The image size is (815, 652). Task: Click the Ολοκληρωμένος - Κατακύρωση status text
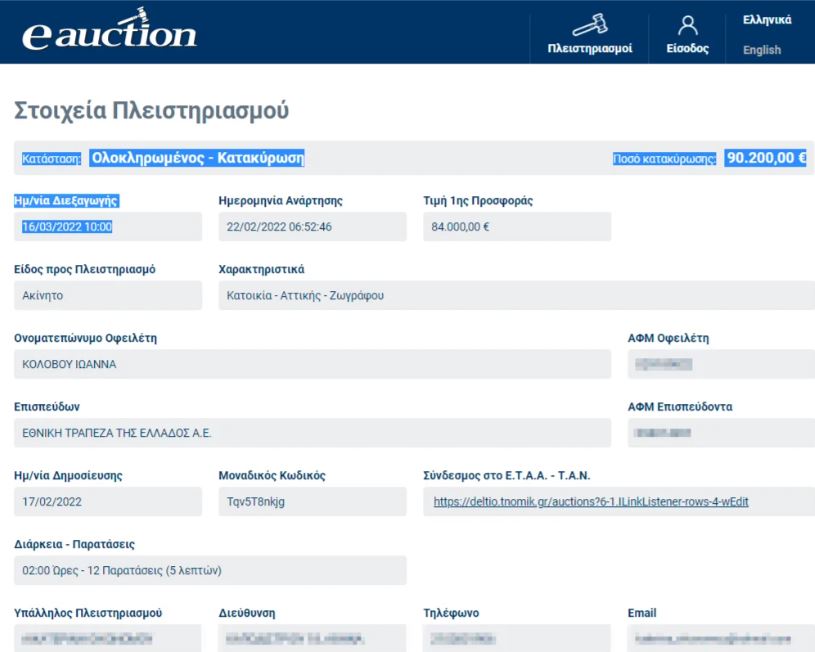(x=197, y=158)
